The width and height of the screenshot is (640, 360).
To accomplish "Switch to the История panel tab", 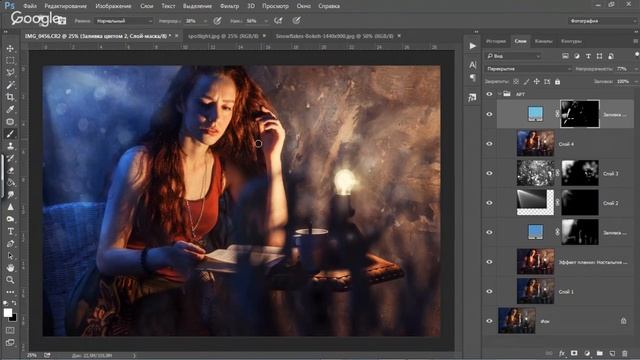I will click(496, 41).
